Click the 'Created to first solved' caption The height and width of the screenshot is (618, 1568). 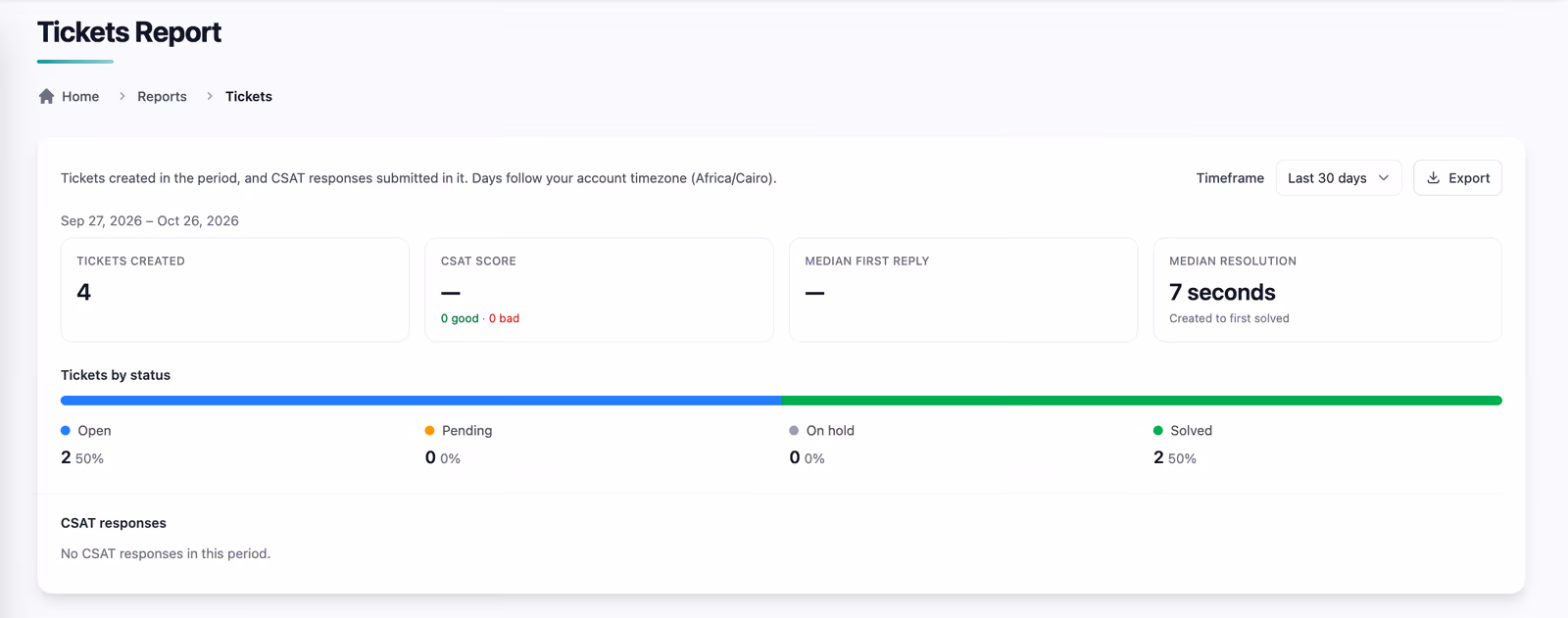1229,318
